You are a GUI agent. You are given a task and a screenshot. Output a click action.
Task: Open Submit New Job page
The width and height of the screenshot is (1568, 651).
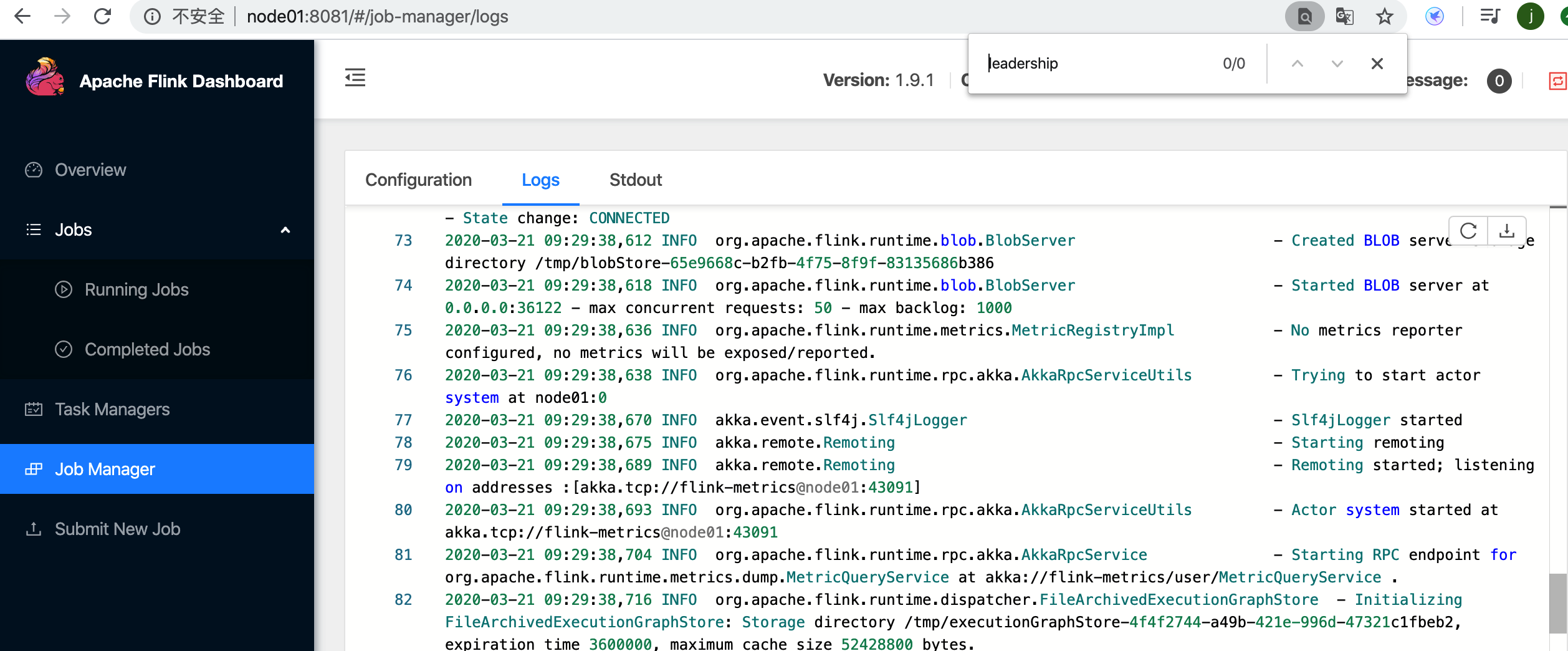157,529
